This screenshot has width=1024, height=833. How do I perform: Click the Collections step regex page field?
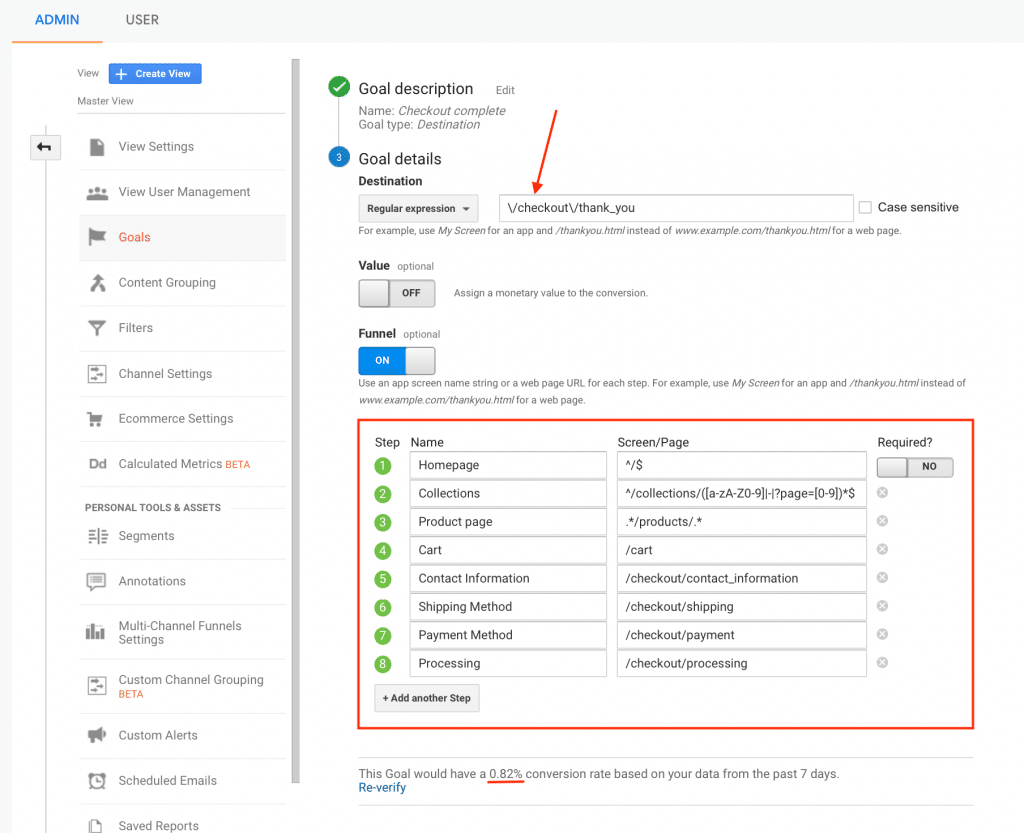coord(741,494)
